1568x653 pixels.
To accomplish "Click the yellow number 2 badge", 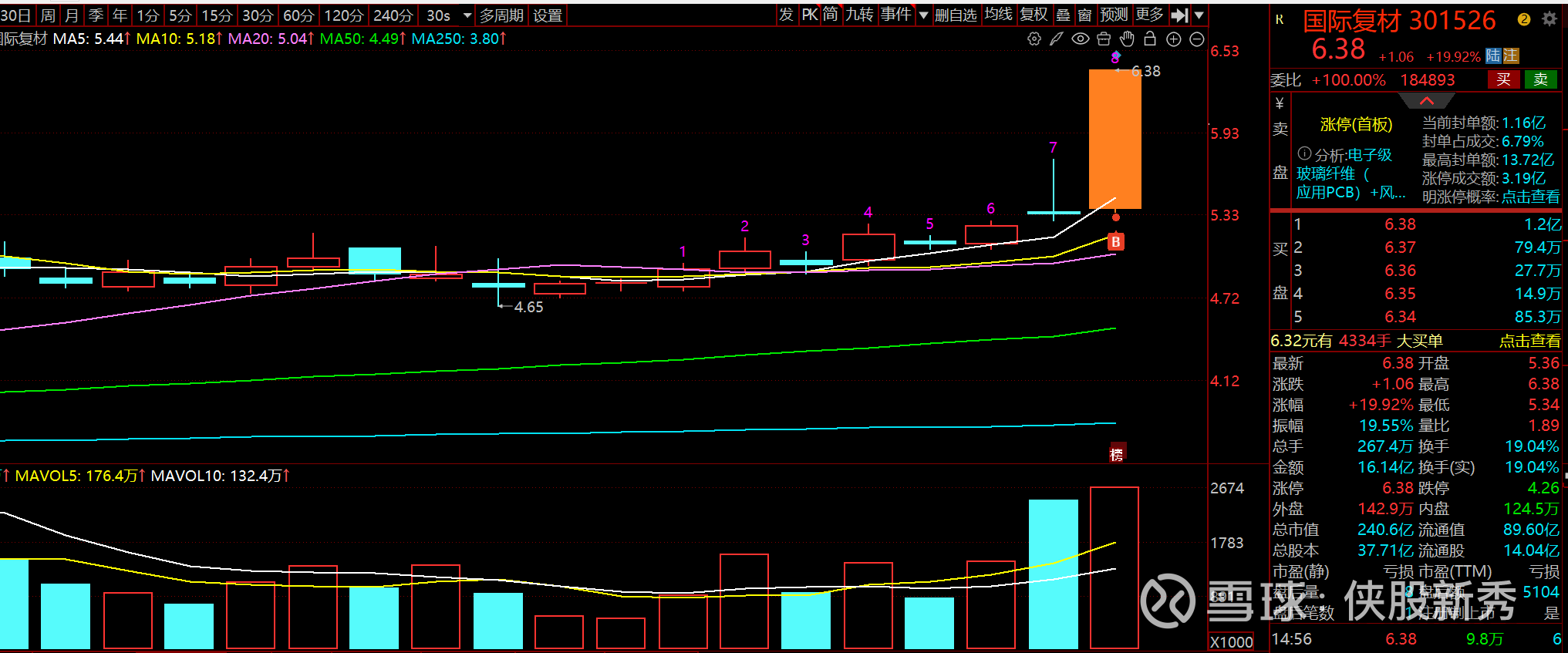I will pos(1523,19).
